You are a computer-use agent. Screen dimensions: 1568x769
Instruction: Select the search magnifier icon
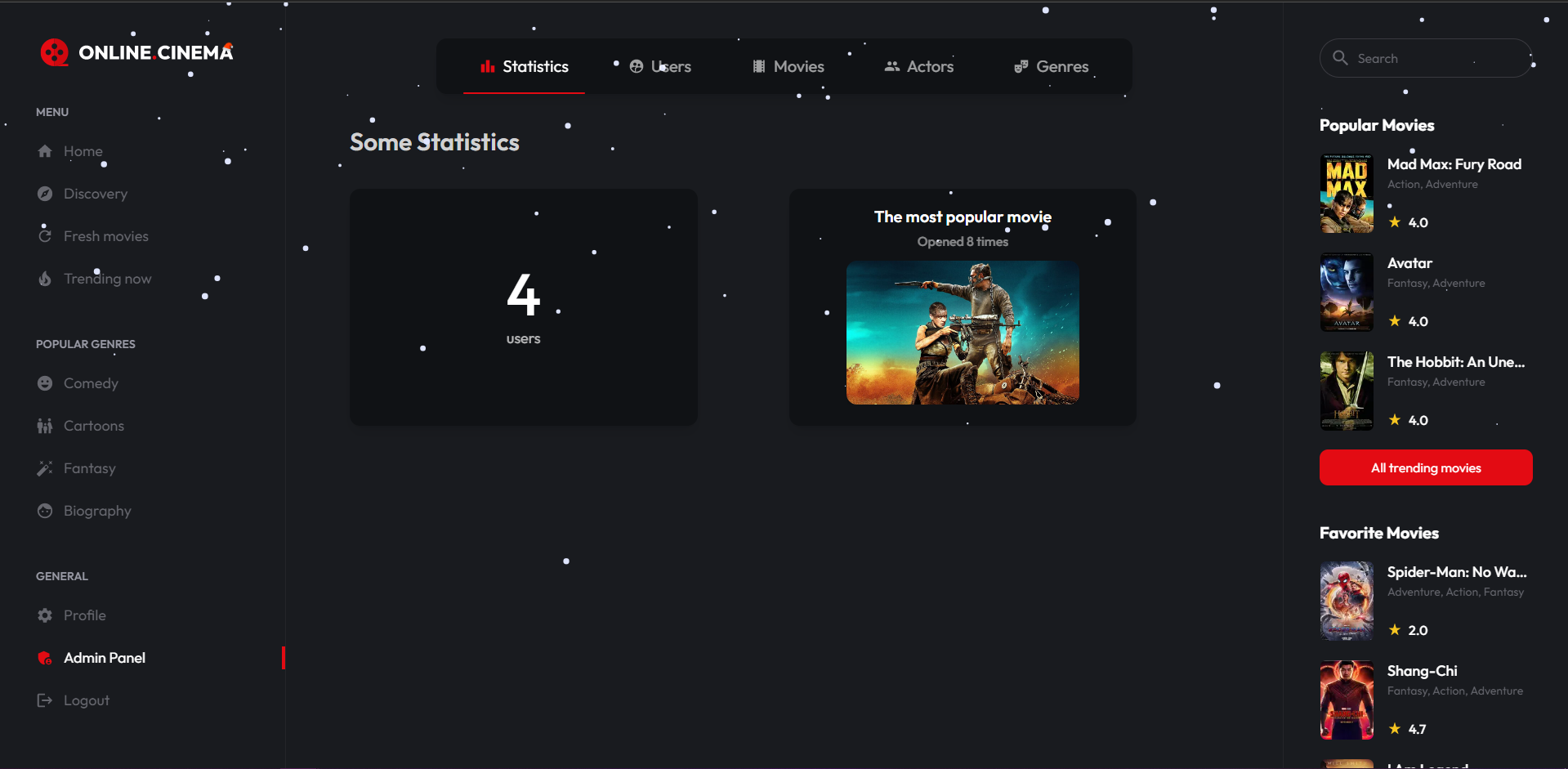(1340, 57)
